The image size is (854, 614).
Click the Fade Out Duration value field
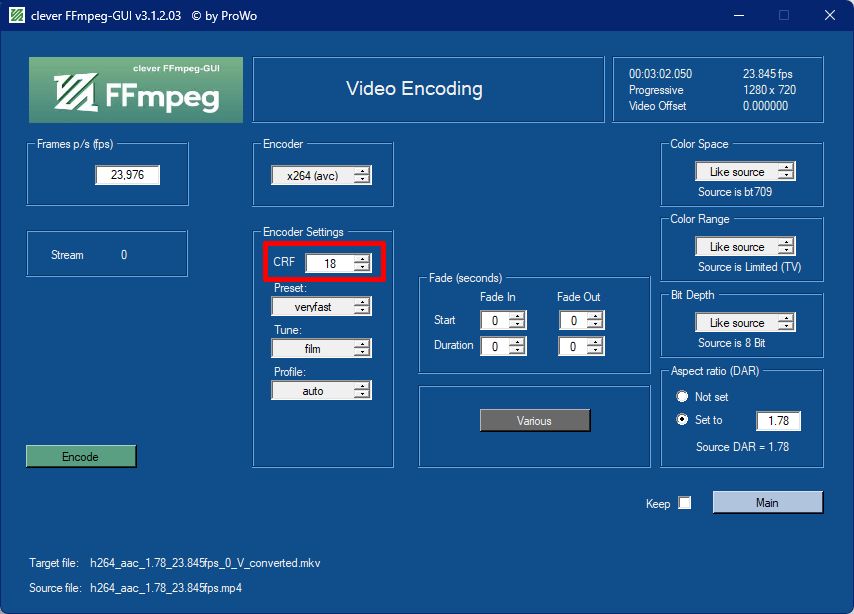coord(574,346)
